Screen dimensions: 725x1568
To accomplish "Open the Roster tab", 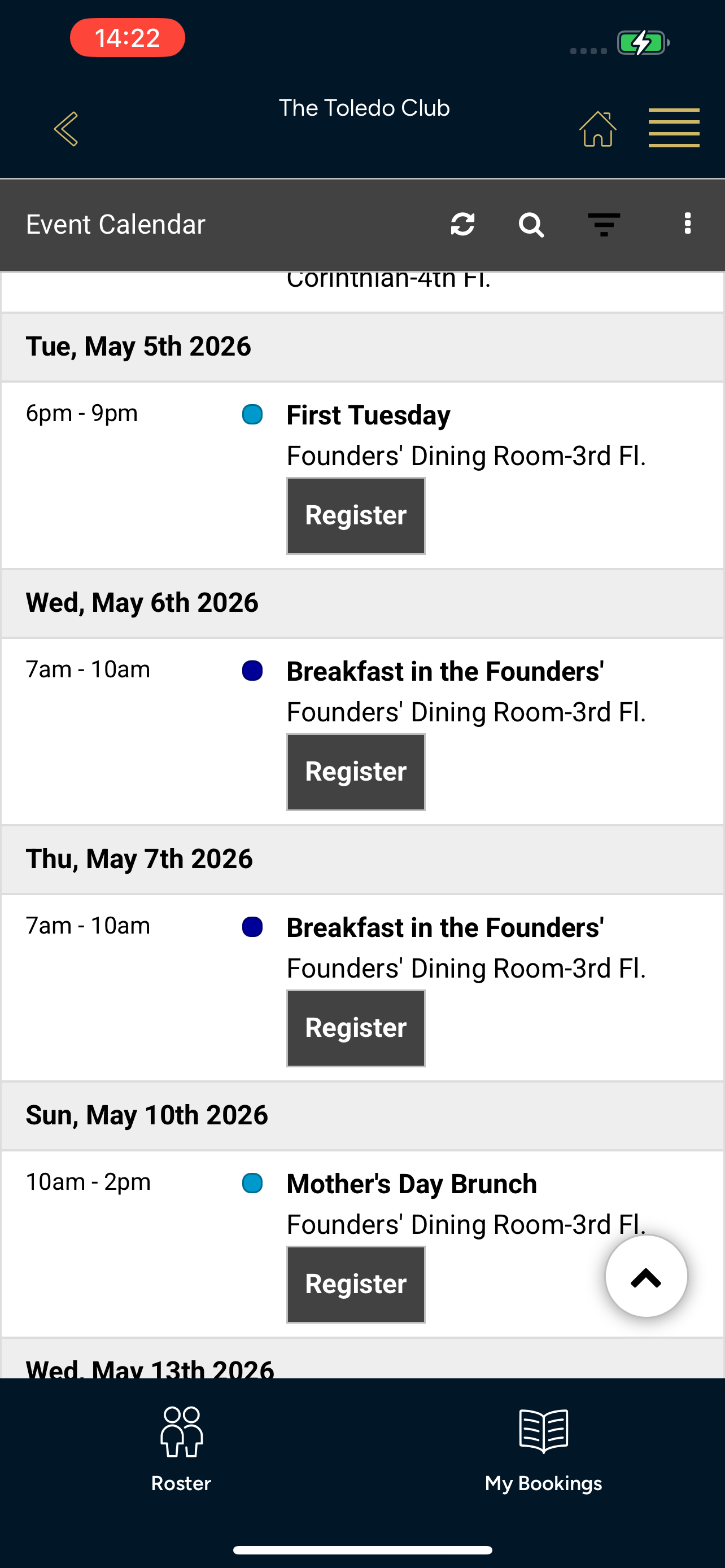I will tap(181, 1449).
